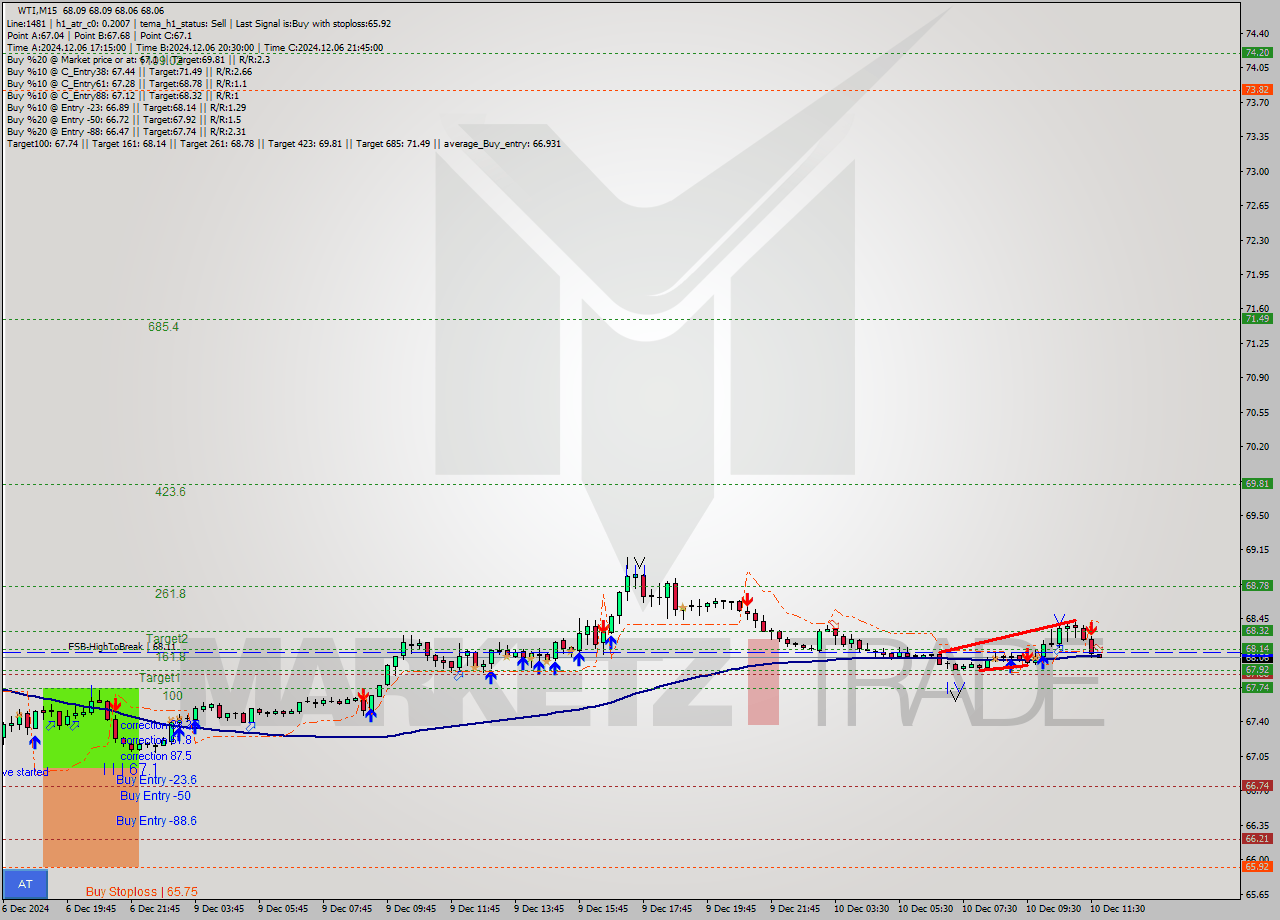Select the 68.32 price level tag

coord(1257,631)
